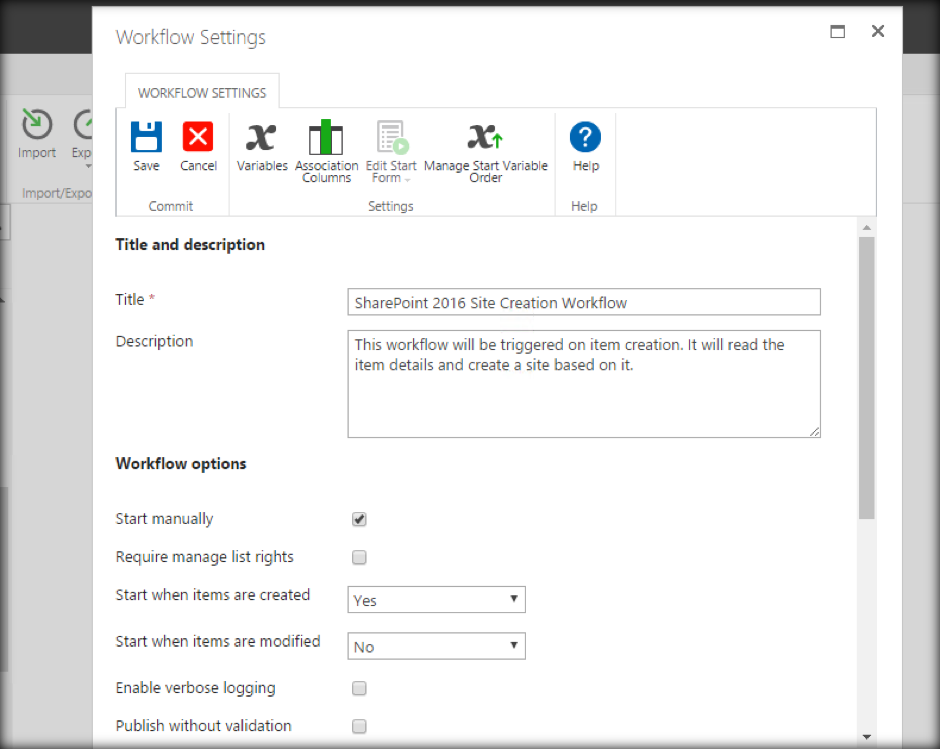Open the Help icon in ribbon
This screenshot has height=749, width=940.
[x=585, y=137]
